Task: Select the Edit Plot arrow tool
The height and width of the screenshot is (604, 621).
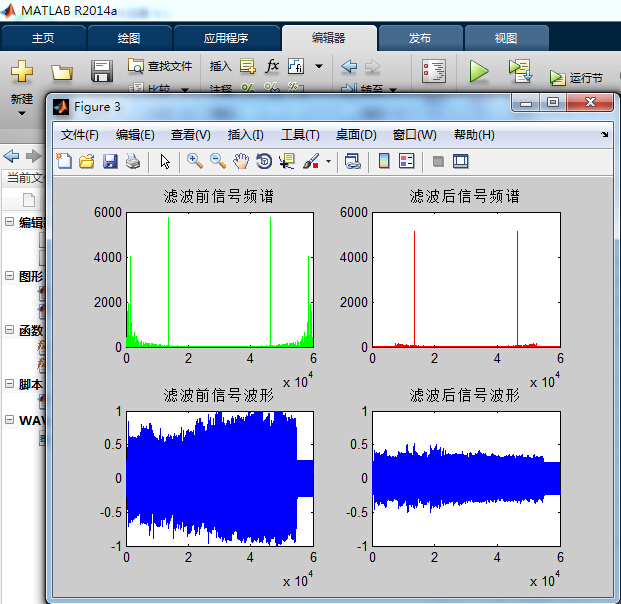Action: (165, 162)
